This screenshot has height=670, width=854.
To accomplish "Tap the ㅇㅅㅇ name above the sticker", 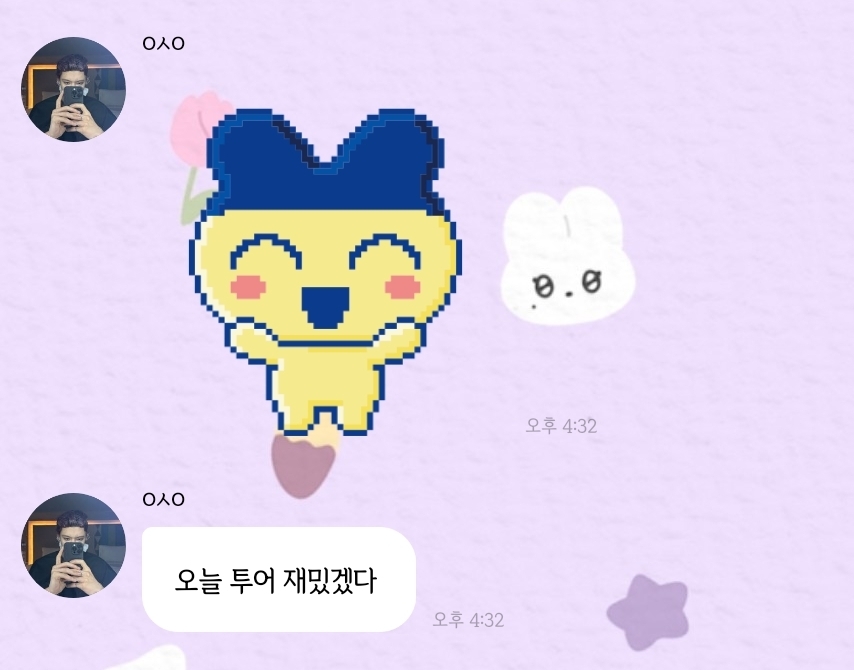I will pos(163,44).
